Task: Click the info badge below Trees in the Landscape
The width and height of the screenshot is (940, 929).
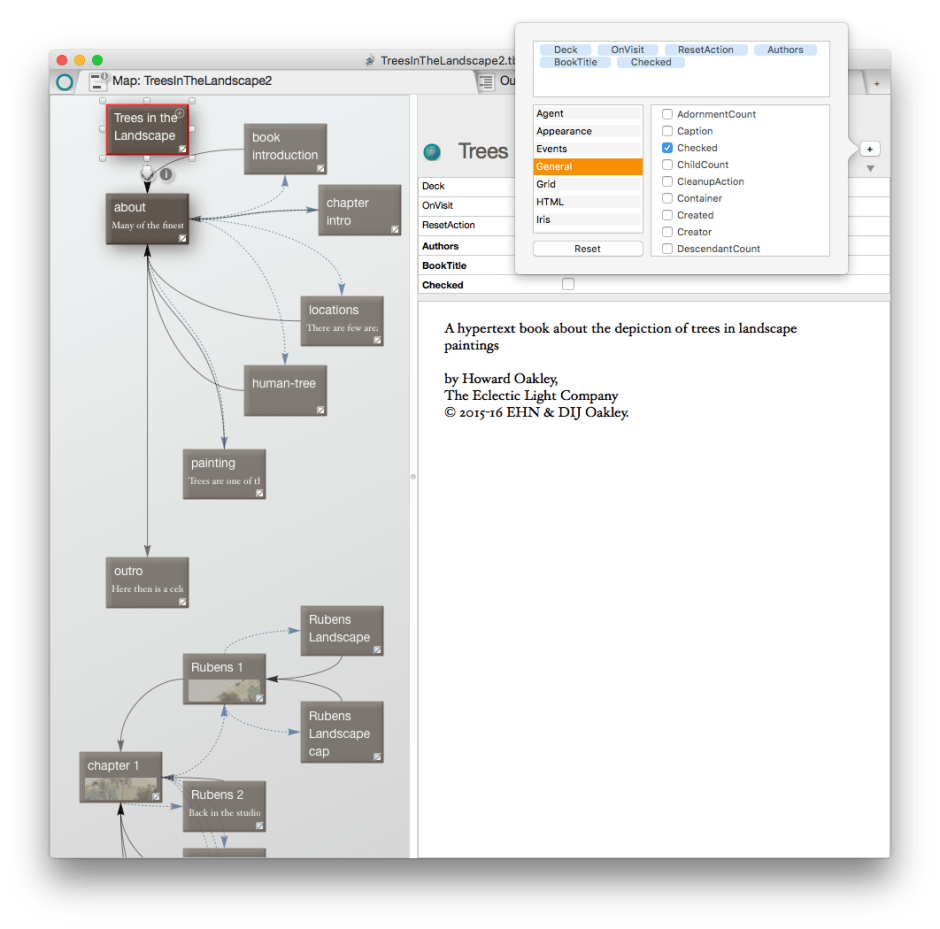Action: click(167, 174)
